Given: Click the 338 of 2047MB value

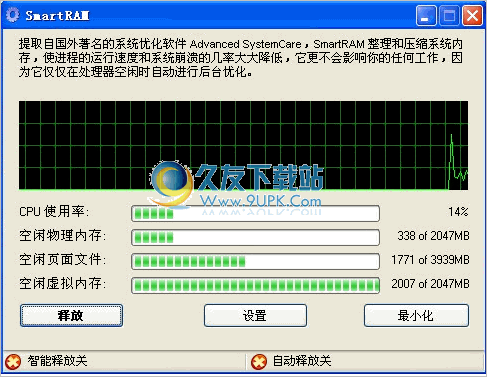Looking at the screenshot, I should [433, 236].
